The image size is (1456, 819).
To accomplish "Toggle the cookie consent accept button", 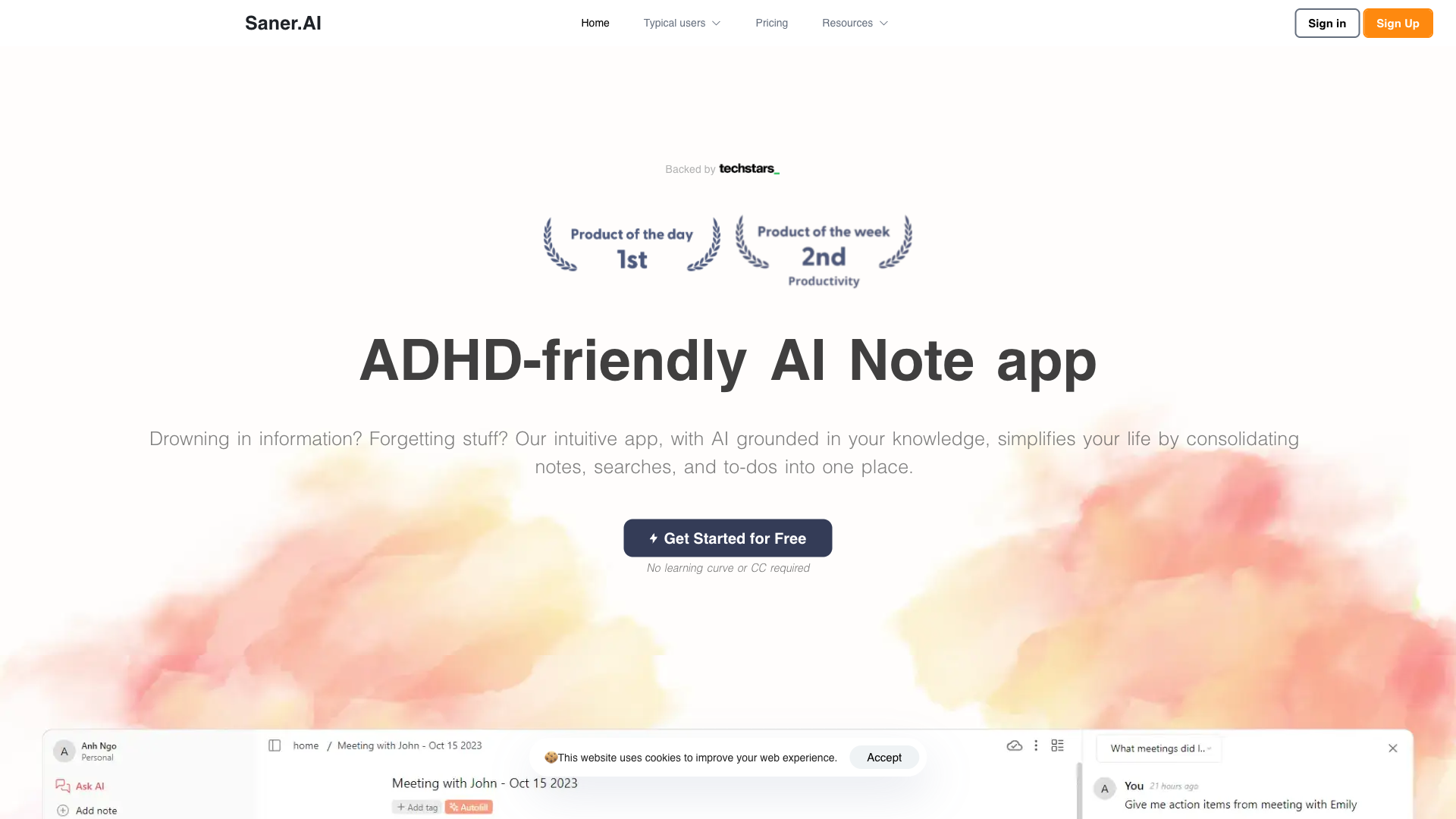I will 883,757.
